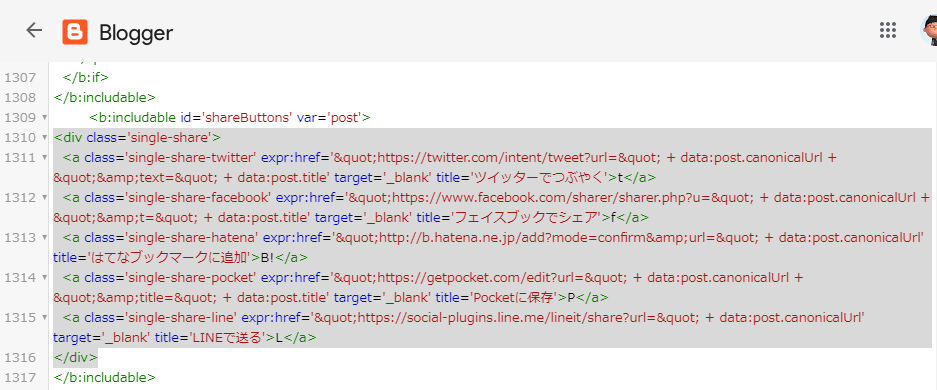Click the Blogger title text
Screen dimensions: 937x390
(x=136, y=32)
